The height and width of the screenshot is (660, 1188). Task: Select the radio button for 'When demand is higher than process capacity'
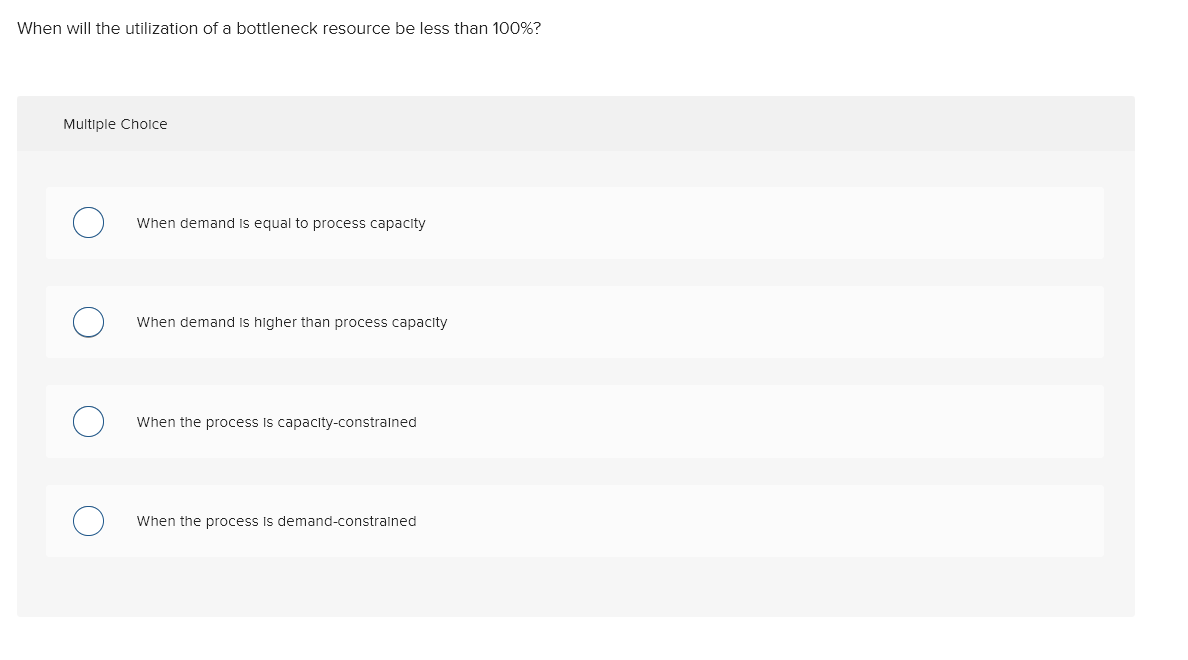(88, 322)
